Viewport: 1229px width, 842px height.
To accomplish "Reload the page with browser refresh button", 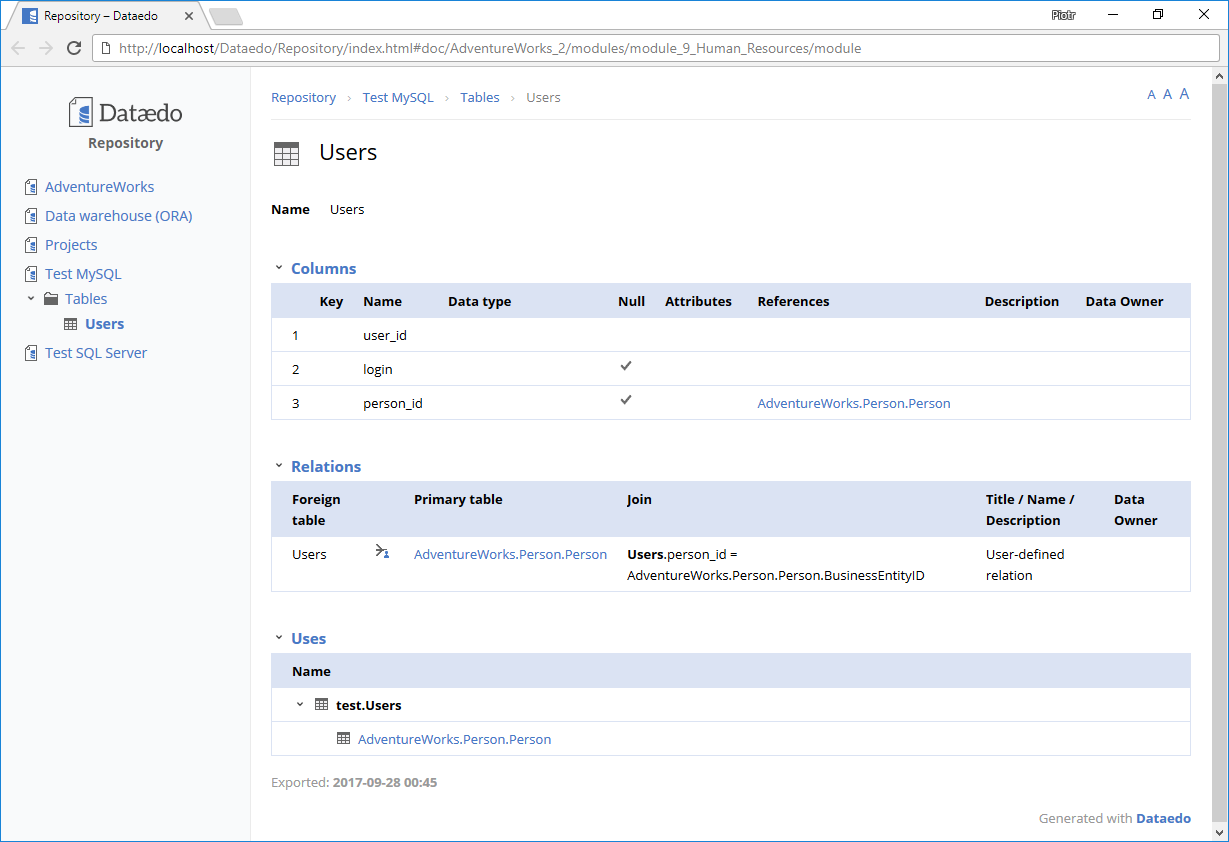I will 74,48.
